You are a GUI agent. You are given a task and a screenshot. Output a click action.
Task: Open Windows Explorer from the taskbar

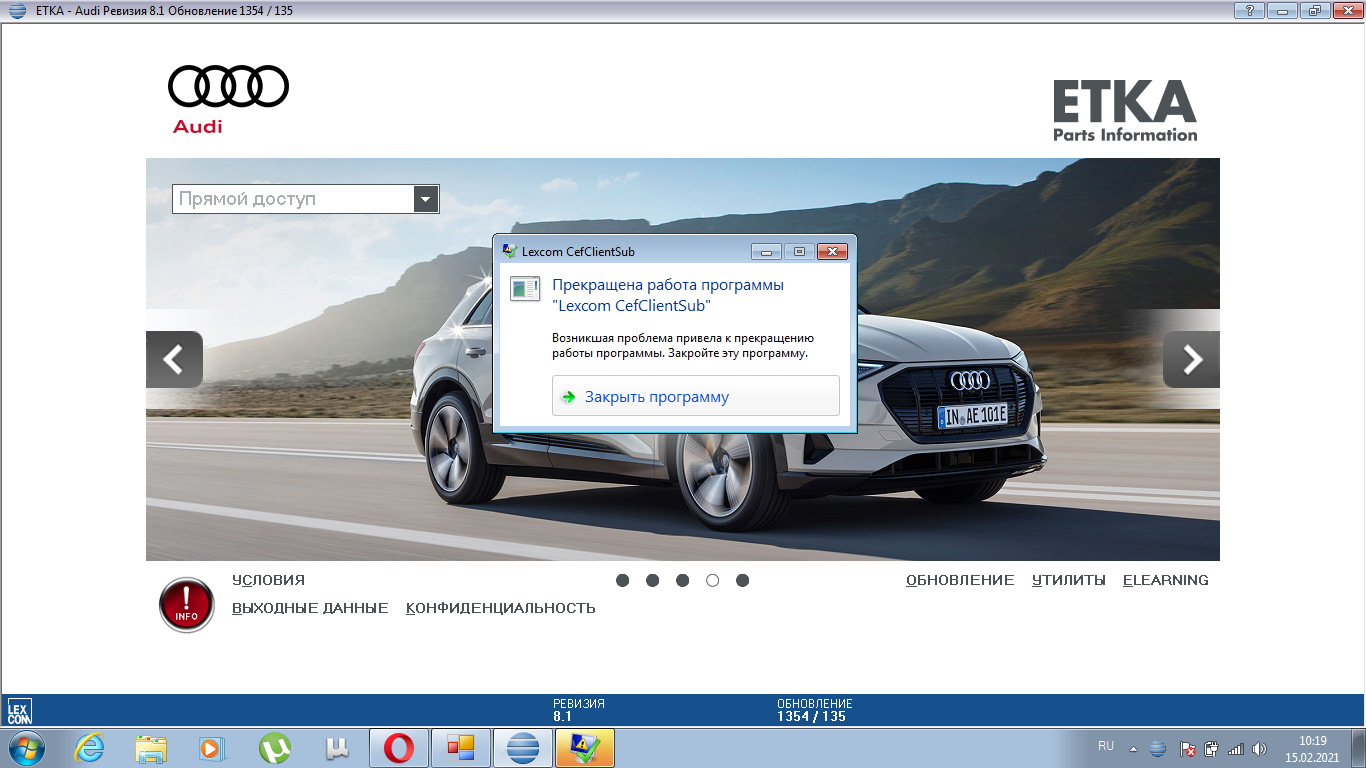tap(152, 748)
